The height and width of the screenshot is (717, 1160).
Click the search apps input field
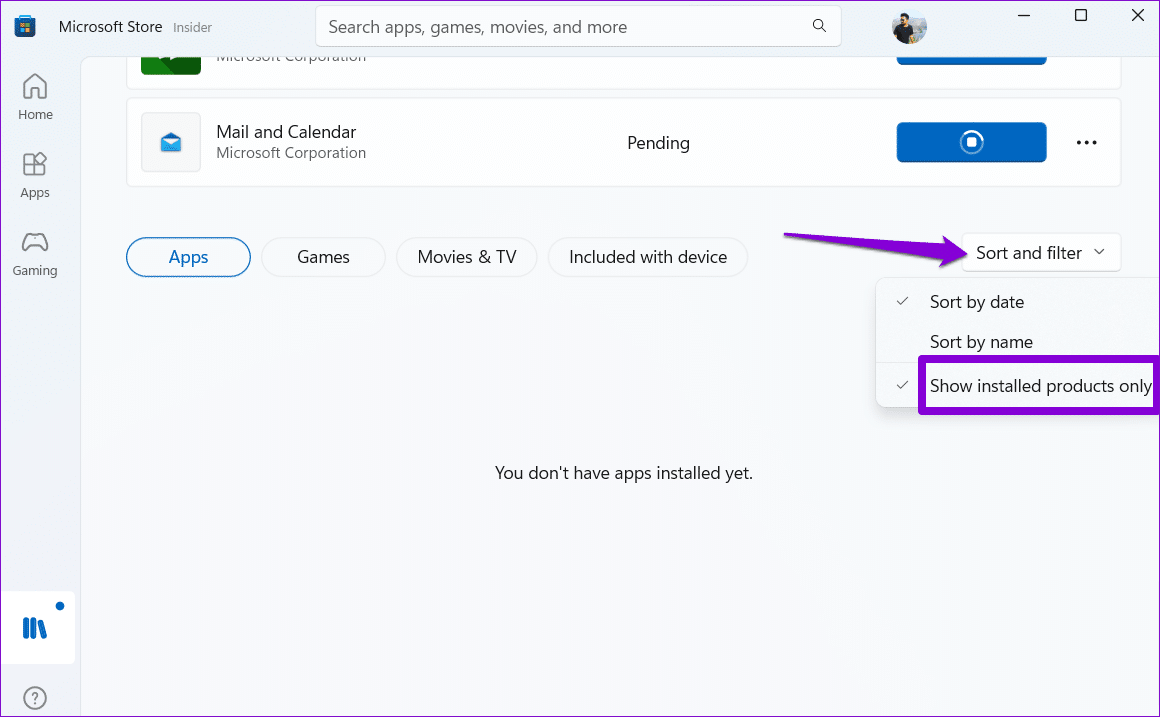[x=578, y=27]
